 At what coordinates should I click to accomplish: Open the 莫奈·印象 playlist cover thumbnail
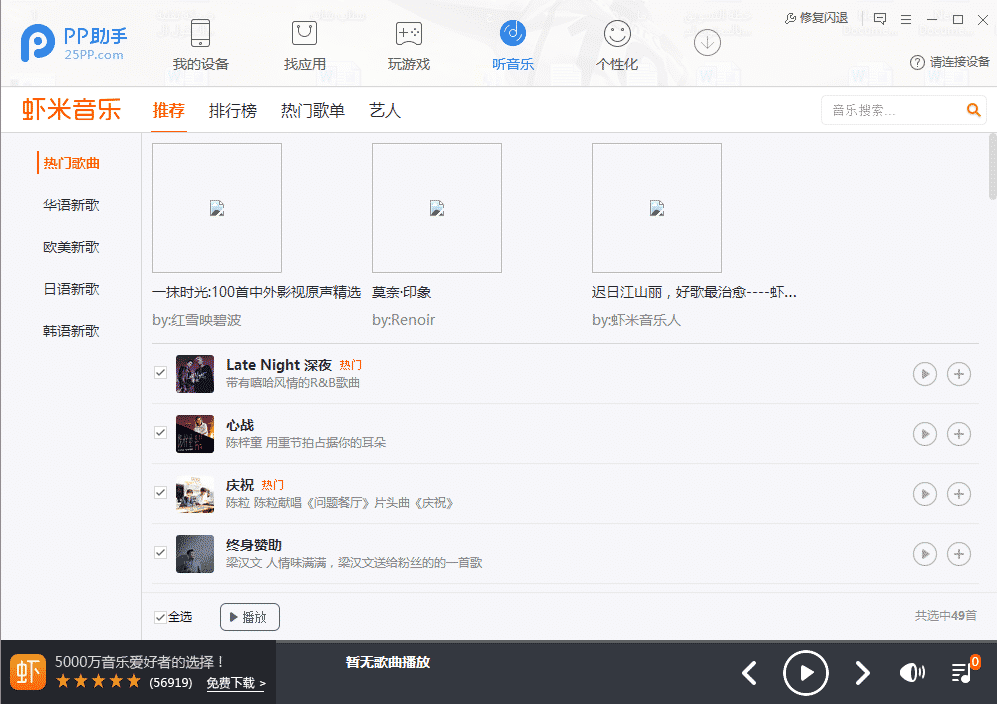click(x=437, y=208)
